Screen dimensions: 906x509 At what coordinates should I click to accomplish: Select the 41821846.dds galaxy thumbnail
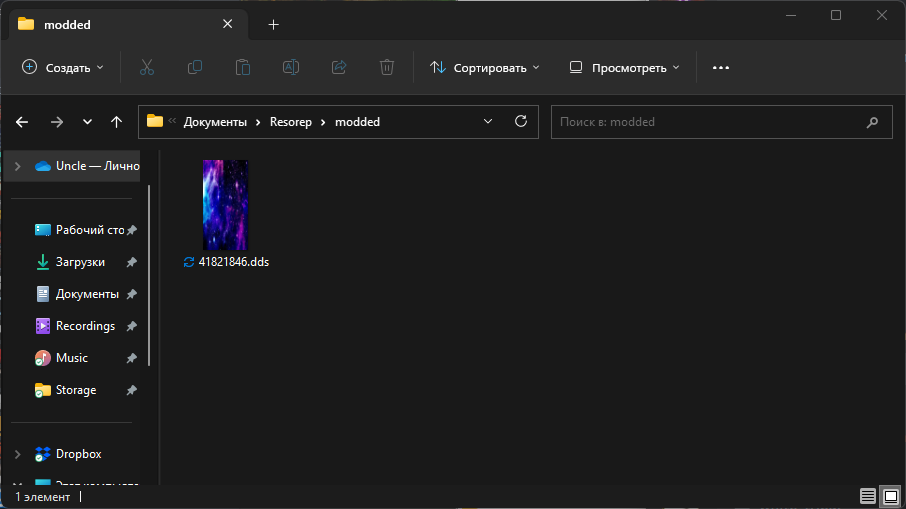coord(225,205)
